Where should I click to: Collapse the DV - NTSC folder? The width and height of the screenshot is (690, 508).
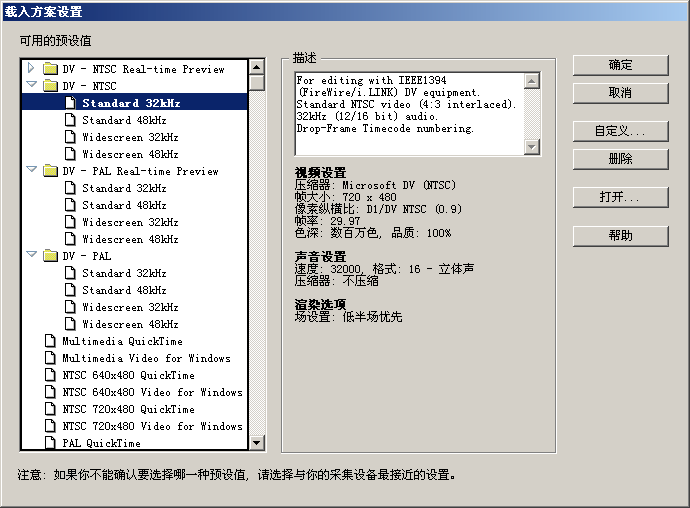click(31, 84)
